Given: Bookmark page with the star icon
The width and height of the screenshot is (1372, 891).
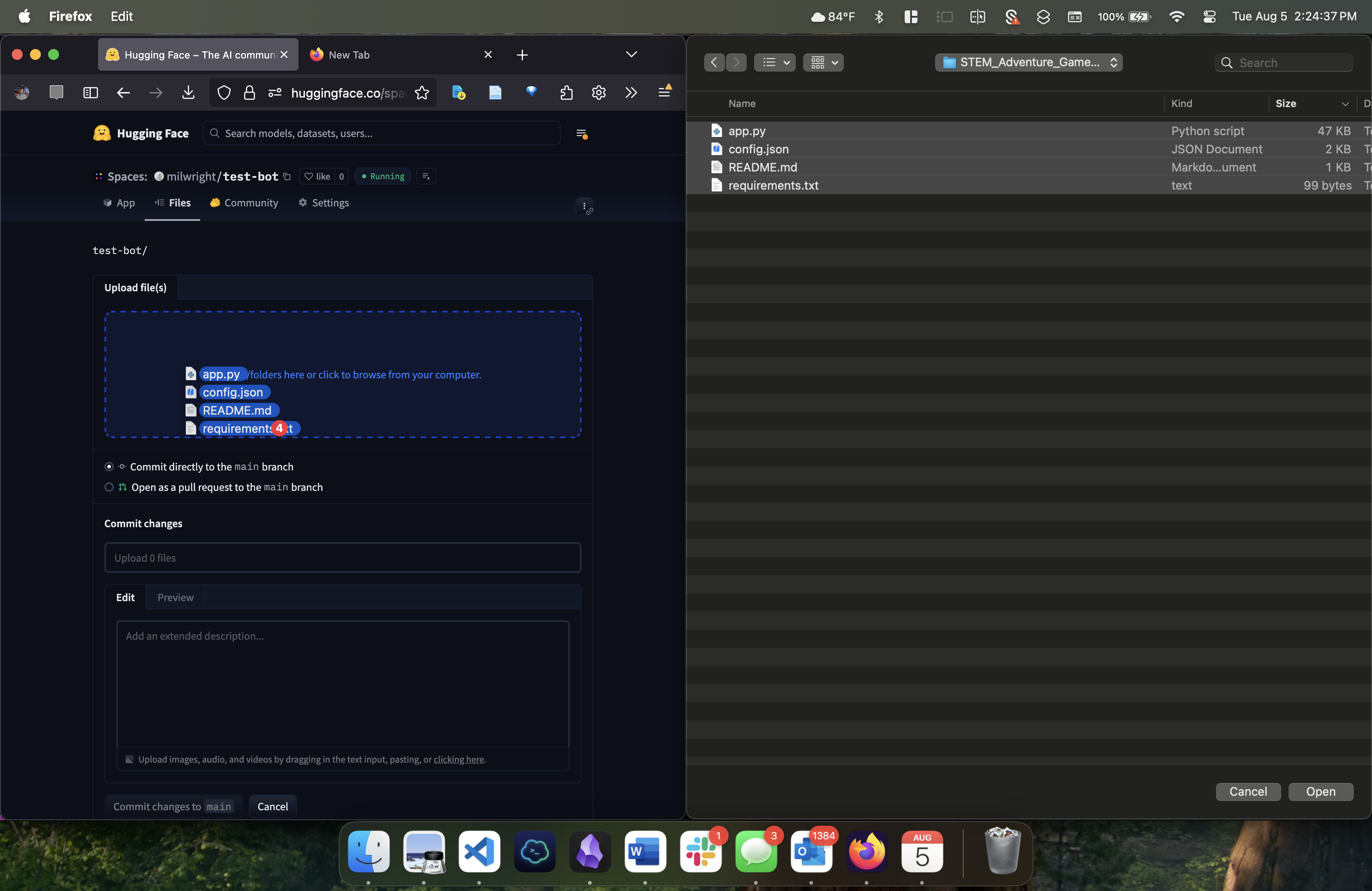Looking at the screenshot, I should [x=422, y=93].
